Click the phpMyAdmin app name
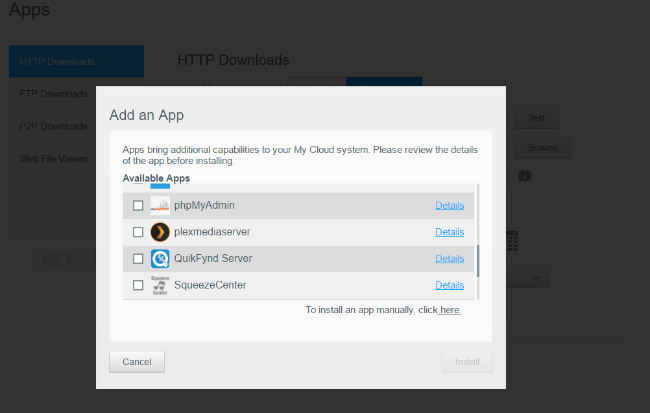Image resolution: width=650 pixels, height=413 pixels. pyautogui.click(x=204, y=205)
